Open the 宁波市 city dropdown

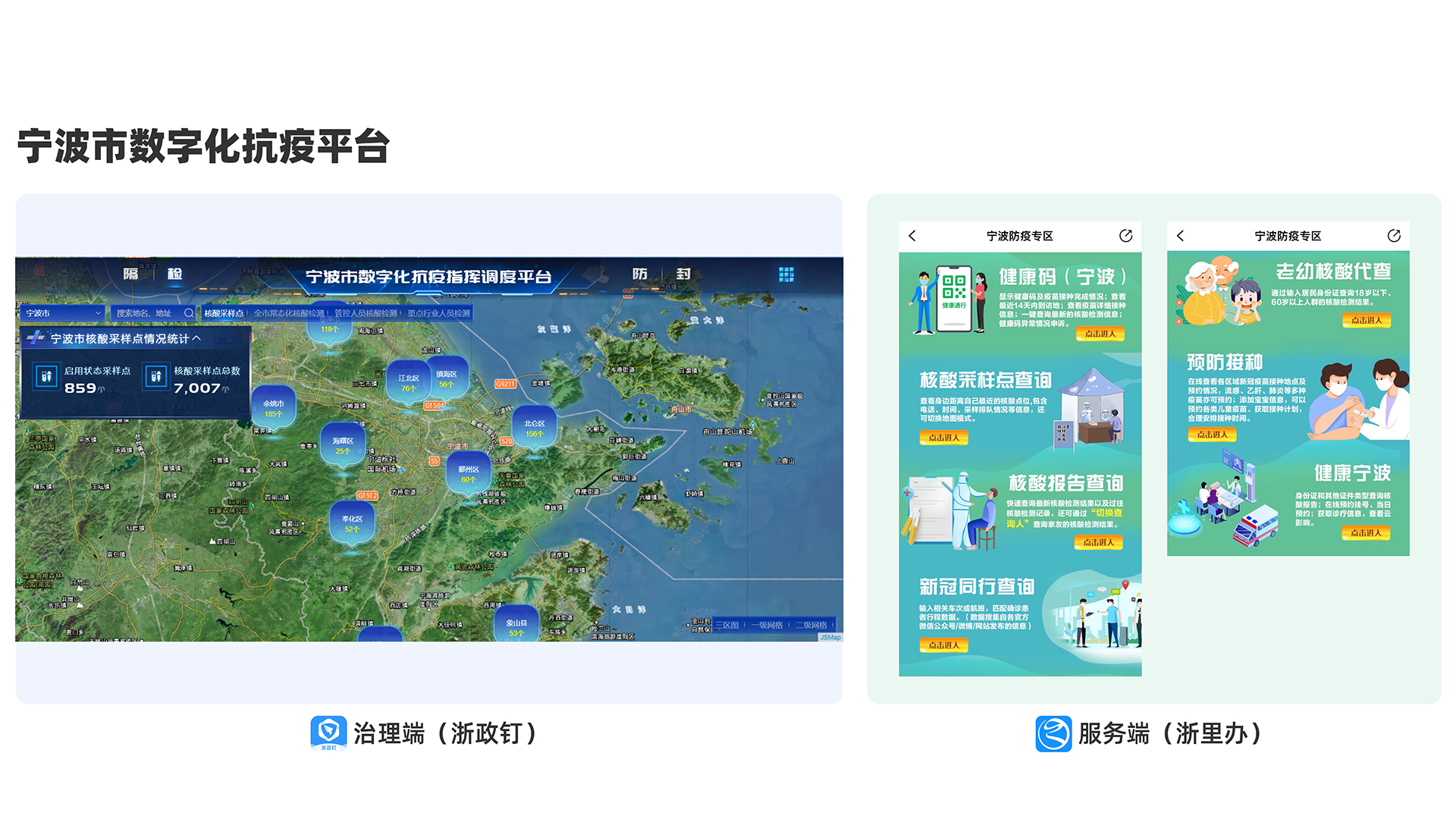click(x=63, y=313)
